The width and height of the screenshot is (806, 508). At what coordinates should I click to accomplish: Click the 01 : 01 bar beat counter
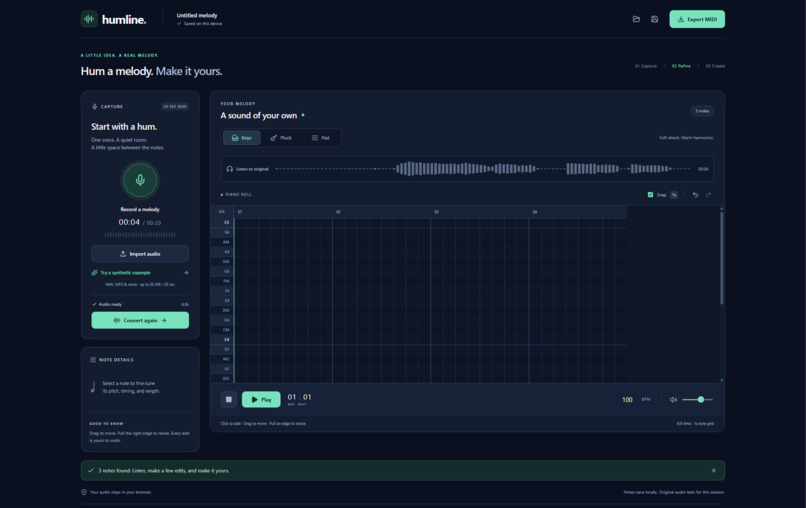[x=299, y=397]
